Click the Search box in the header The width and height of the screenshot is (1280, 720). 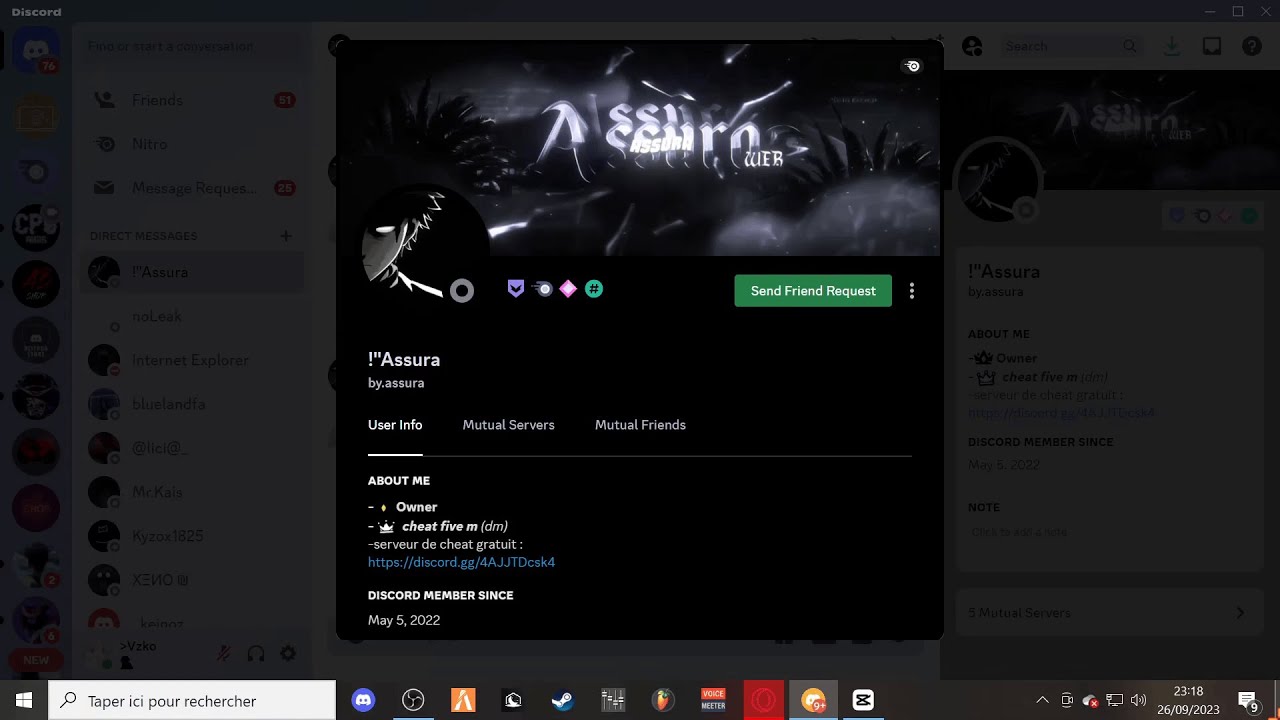pyautogui.click(x=1072, y=46)
